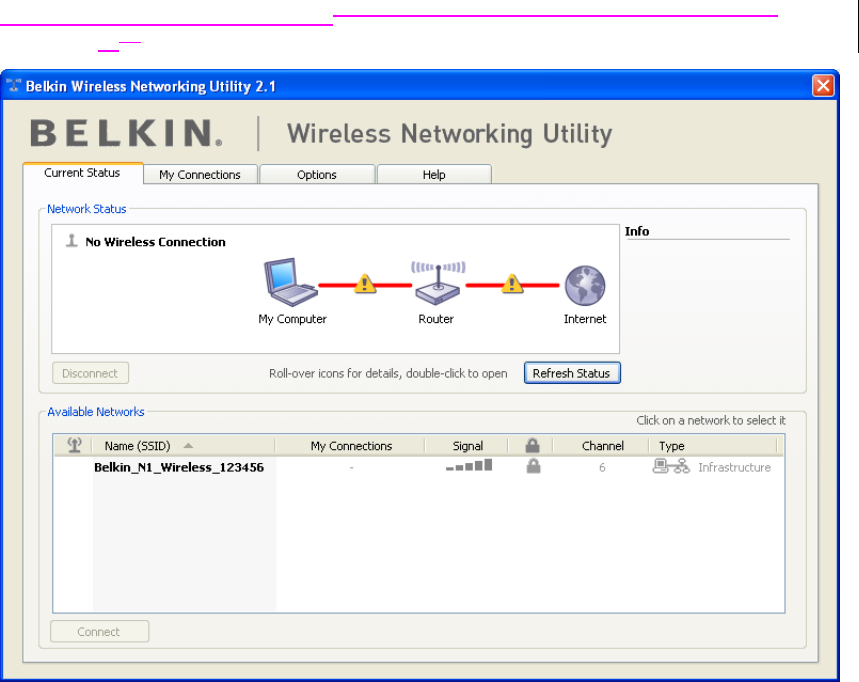Open the Options tab

pyautogui.click(x=317, y=175)
